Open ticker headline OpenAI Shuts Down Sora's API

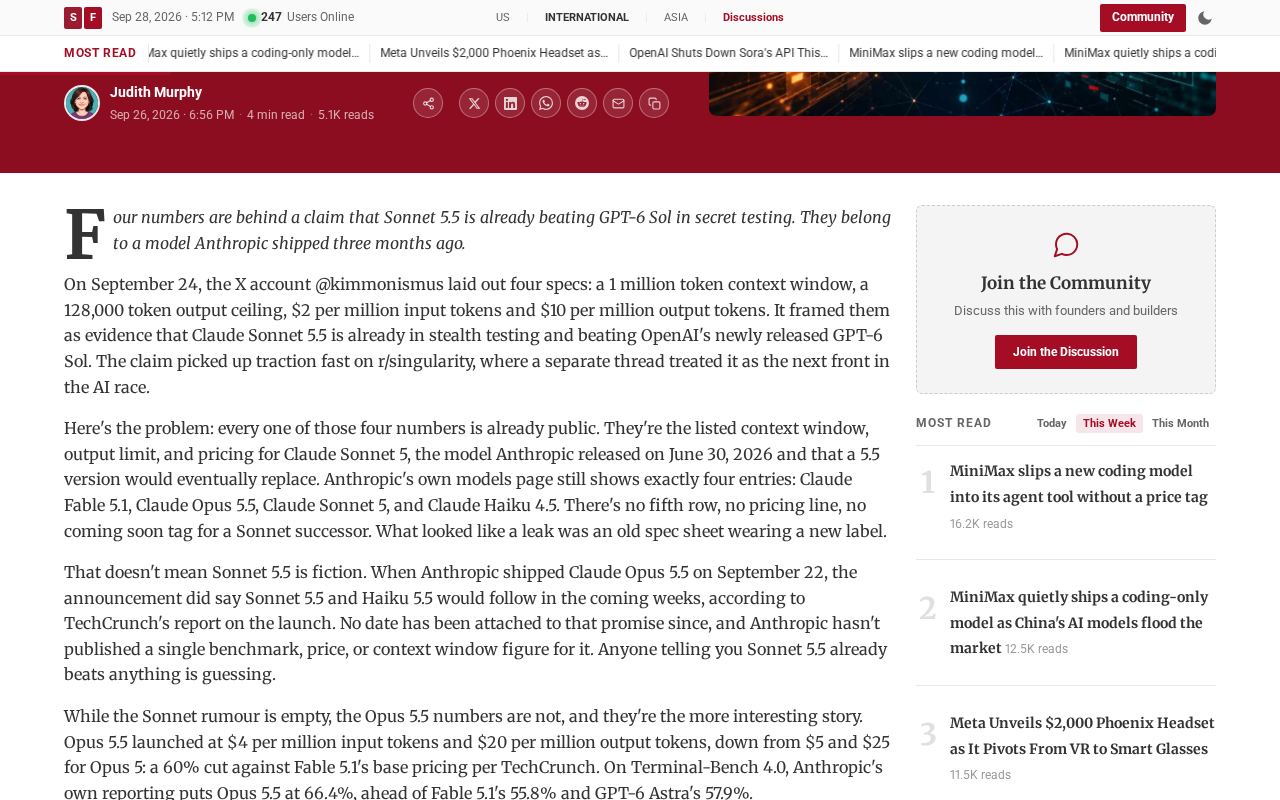[728, 53]
